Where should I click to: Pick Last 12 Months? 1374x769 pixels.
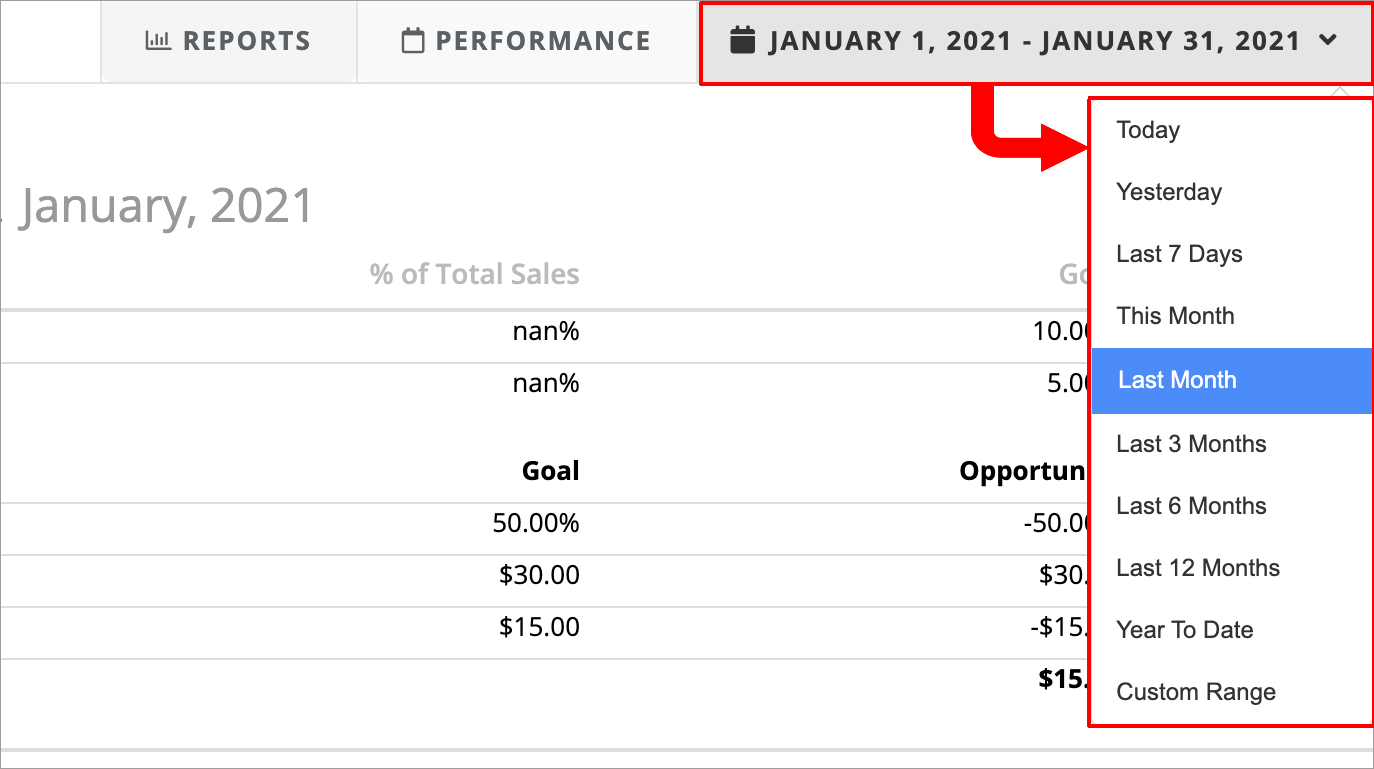click(1198, 567)
